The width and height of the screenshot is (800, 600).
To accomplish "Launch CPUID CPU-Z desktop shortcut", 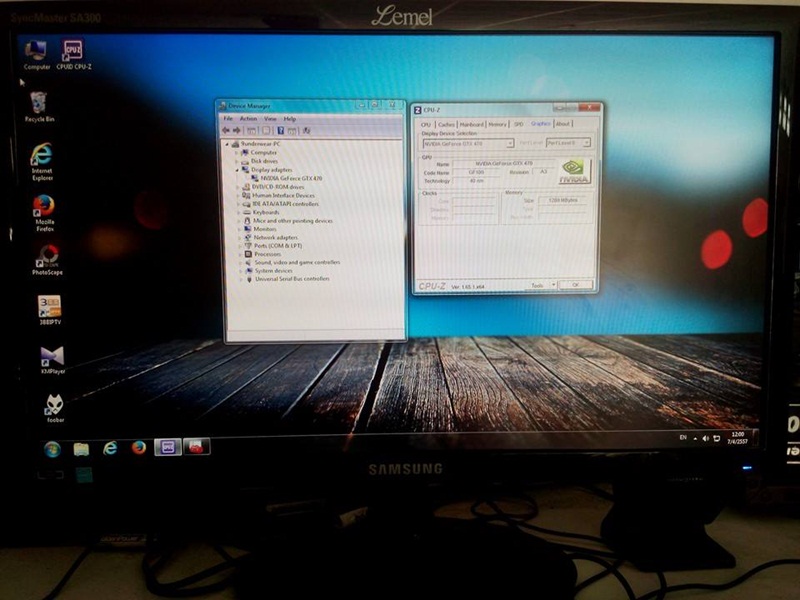I will coord(73,55).
